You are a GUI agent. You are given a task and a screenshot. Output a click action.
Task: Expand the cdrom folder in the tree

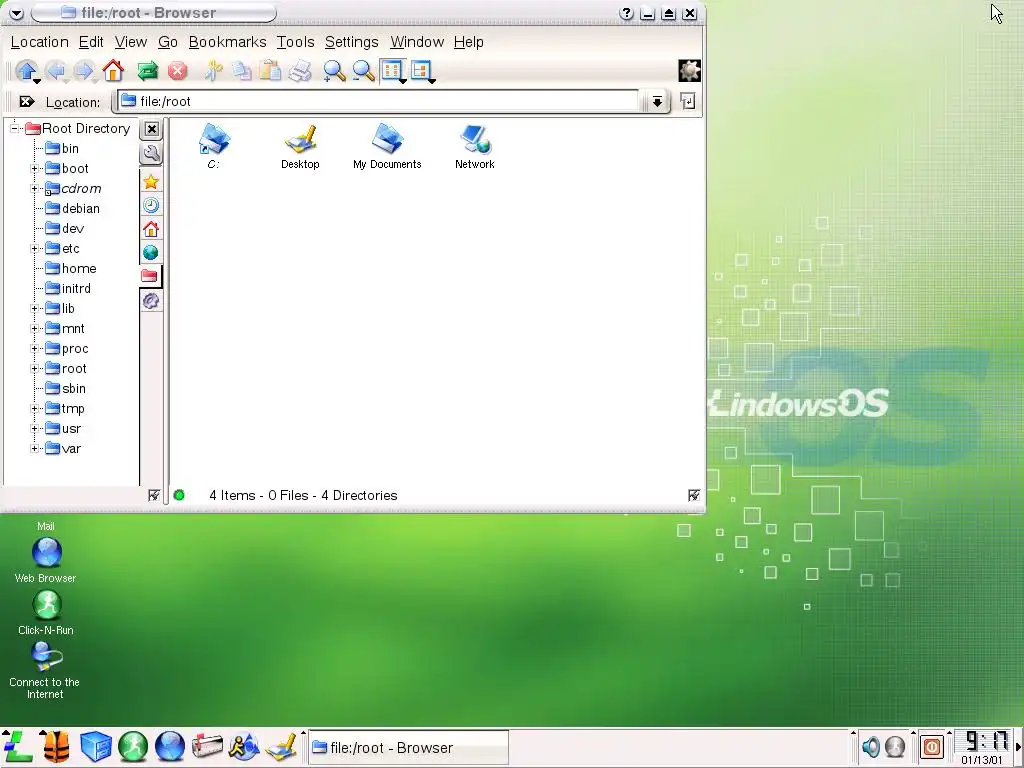[35, 189]
